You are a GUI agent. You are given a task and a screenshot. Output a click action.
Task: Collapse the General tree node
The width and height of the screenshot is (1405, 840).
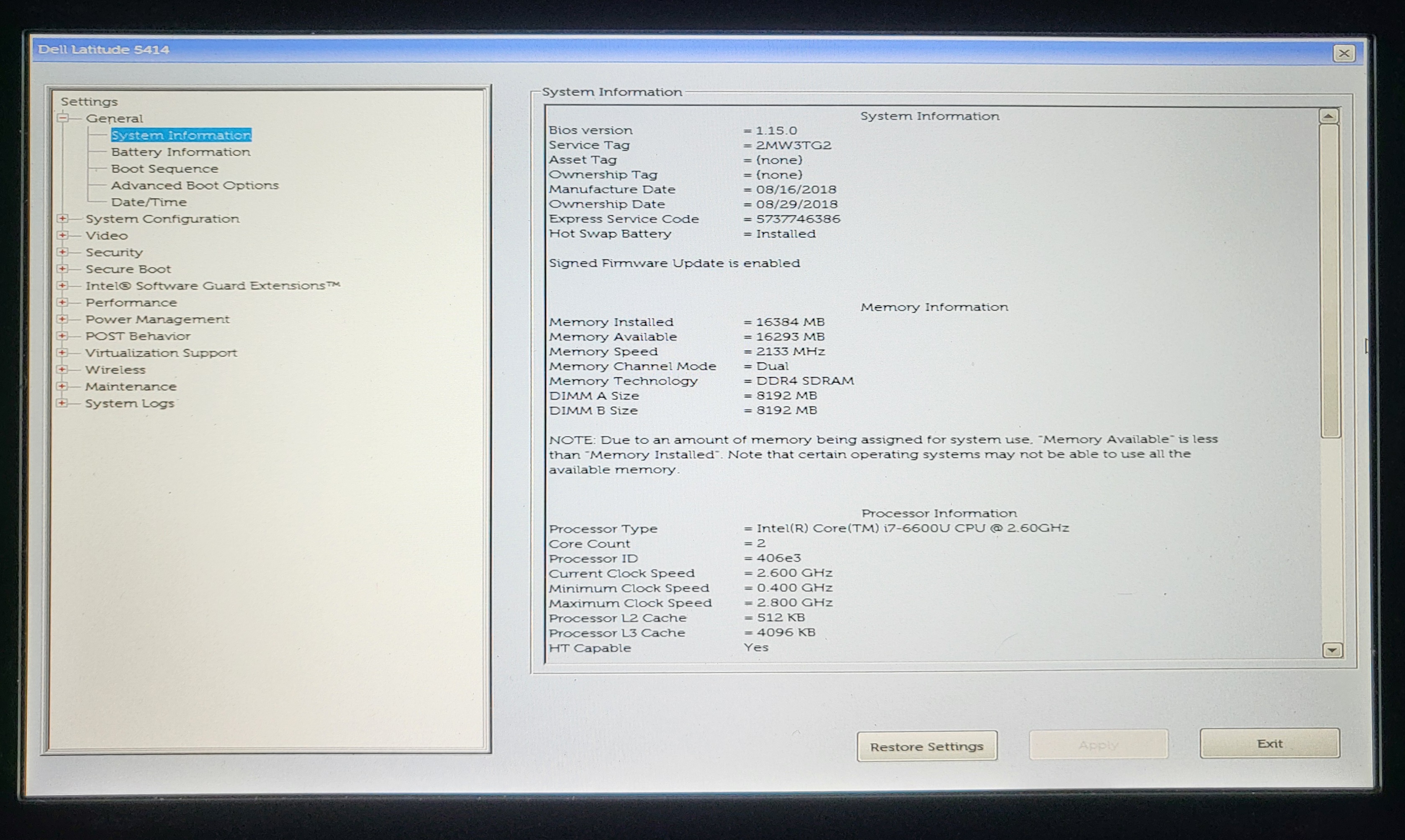click(63, 118)
